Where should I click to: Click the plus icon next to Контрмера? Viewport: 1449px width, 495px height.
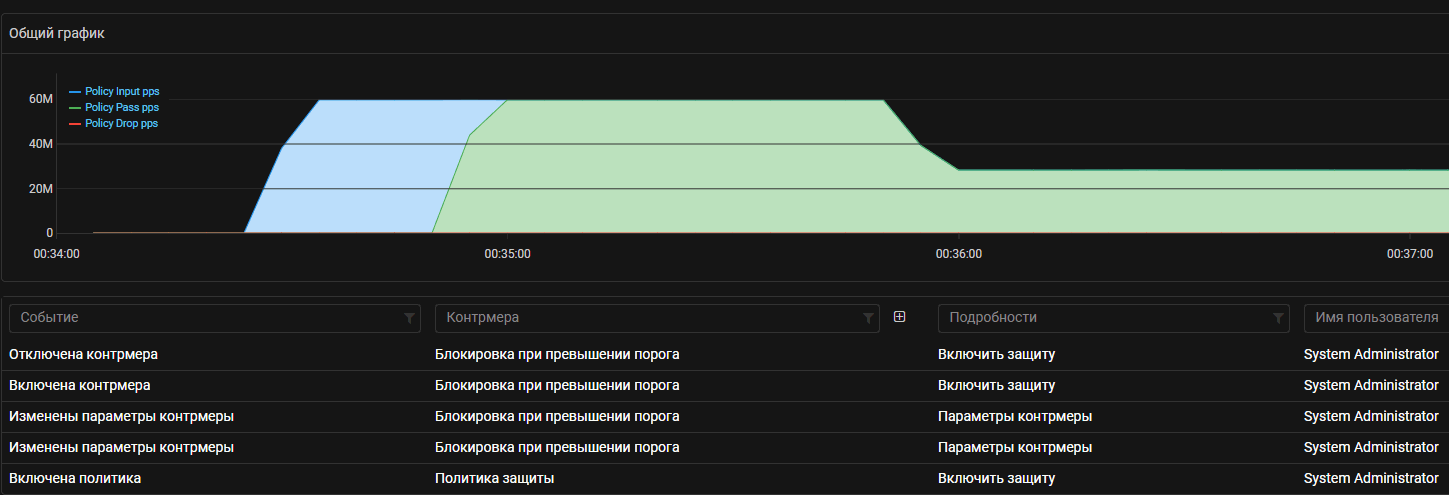click(x=899, y=317)
